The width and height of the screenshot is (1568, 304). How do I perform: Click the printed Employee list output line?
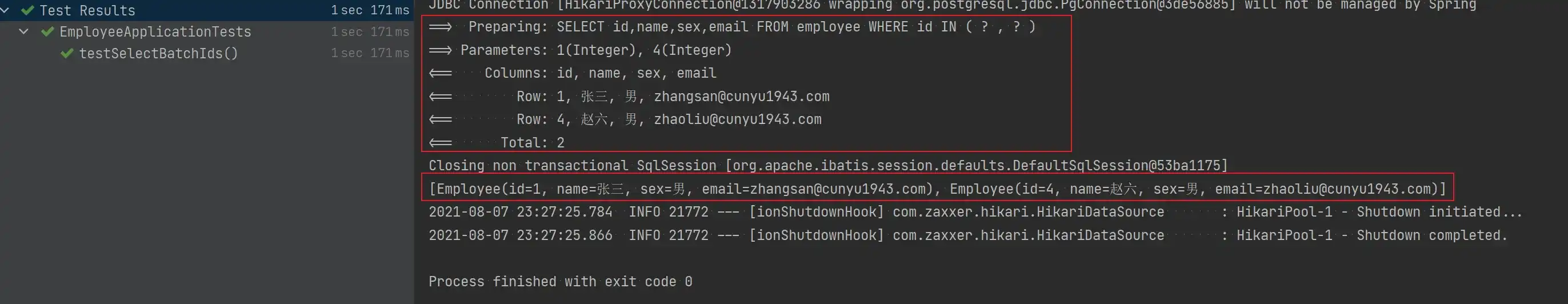(x=937, y=189)
